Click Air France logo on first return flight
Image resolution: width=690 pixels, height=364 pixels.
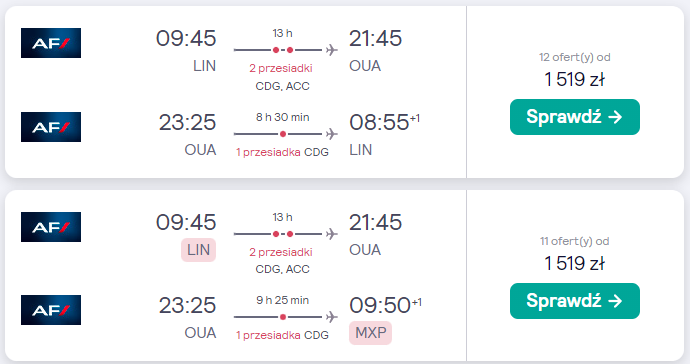(51, 127)
